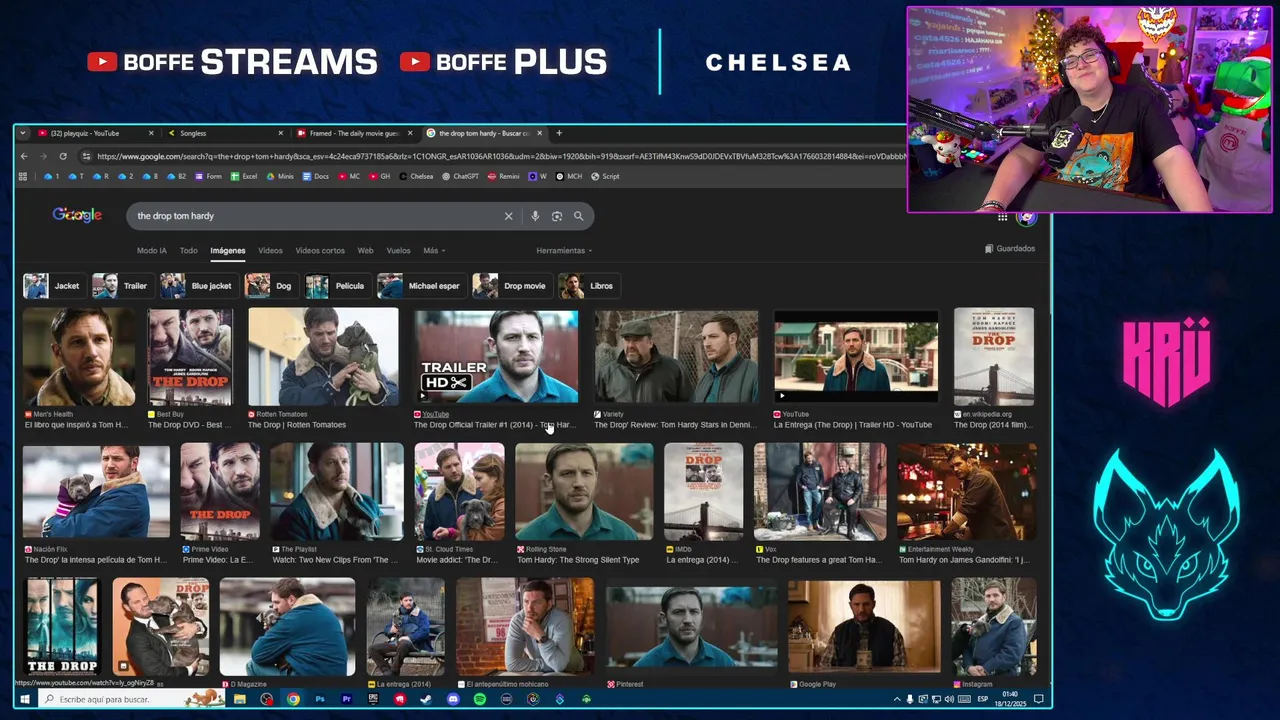Open the Remini bookmark
Screen dimensions: 1280x720
coord(504,176)
